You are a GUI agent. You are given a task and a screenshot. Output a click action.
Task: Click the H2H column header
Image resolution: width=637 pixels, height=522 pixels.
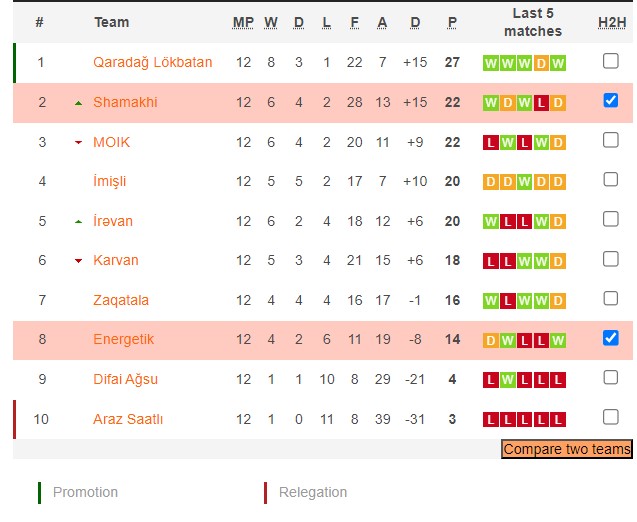point(611,22)
